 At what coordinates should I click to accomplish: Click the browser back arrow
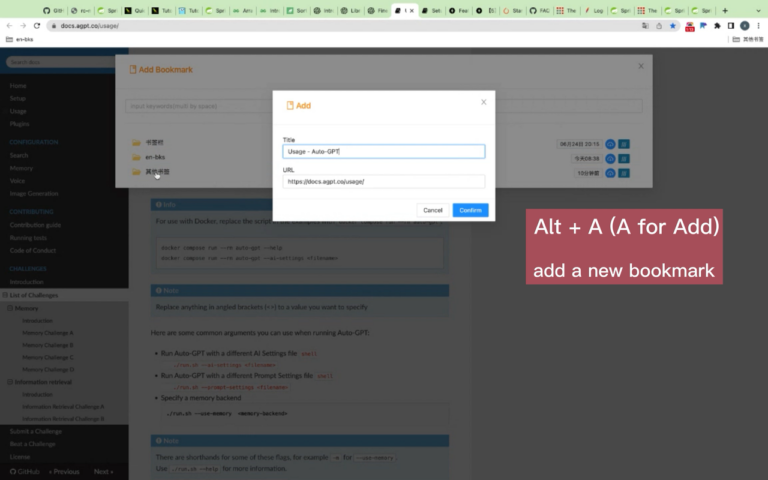[10, 25]
